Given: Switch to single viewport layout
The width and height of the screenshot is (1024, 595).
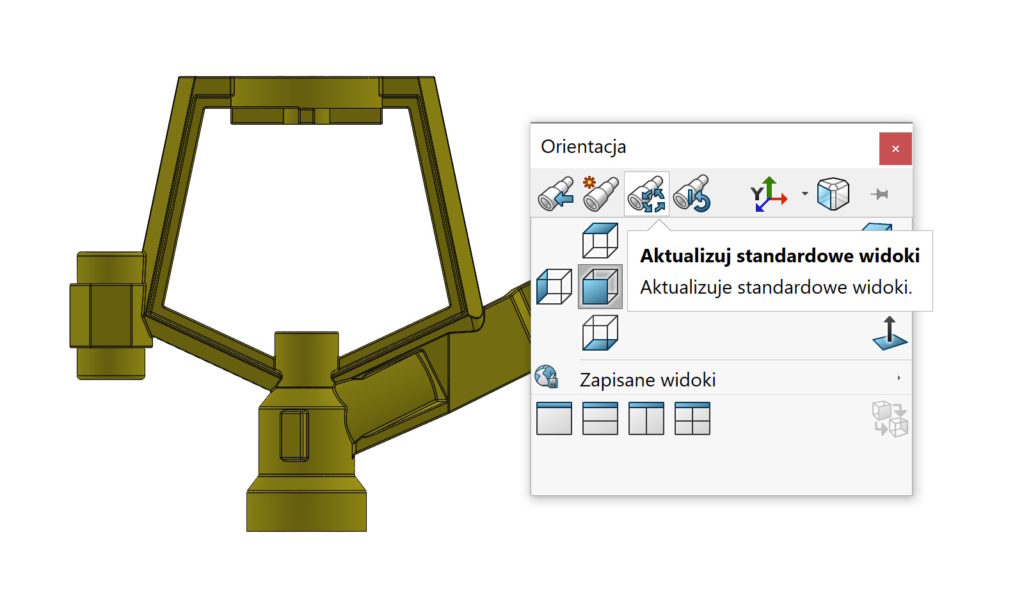Looking at the screenshot, I should pos(554,418).
